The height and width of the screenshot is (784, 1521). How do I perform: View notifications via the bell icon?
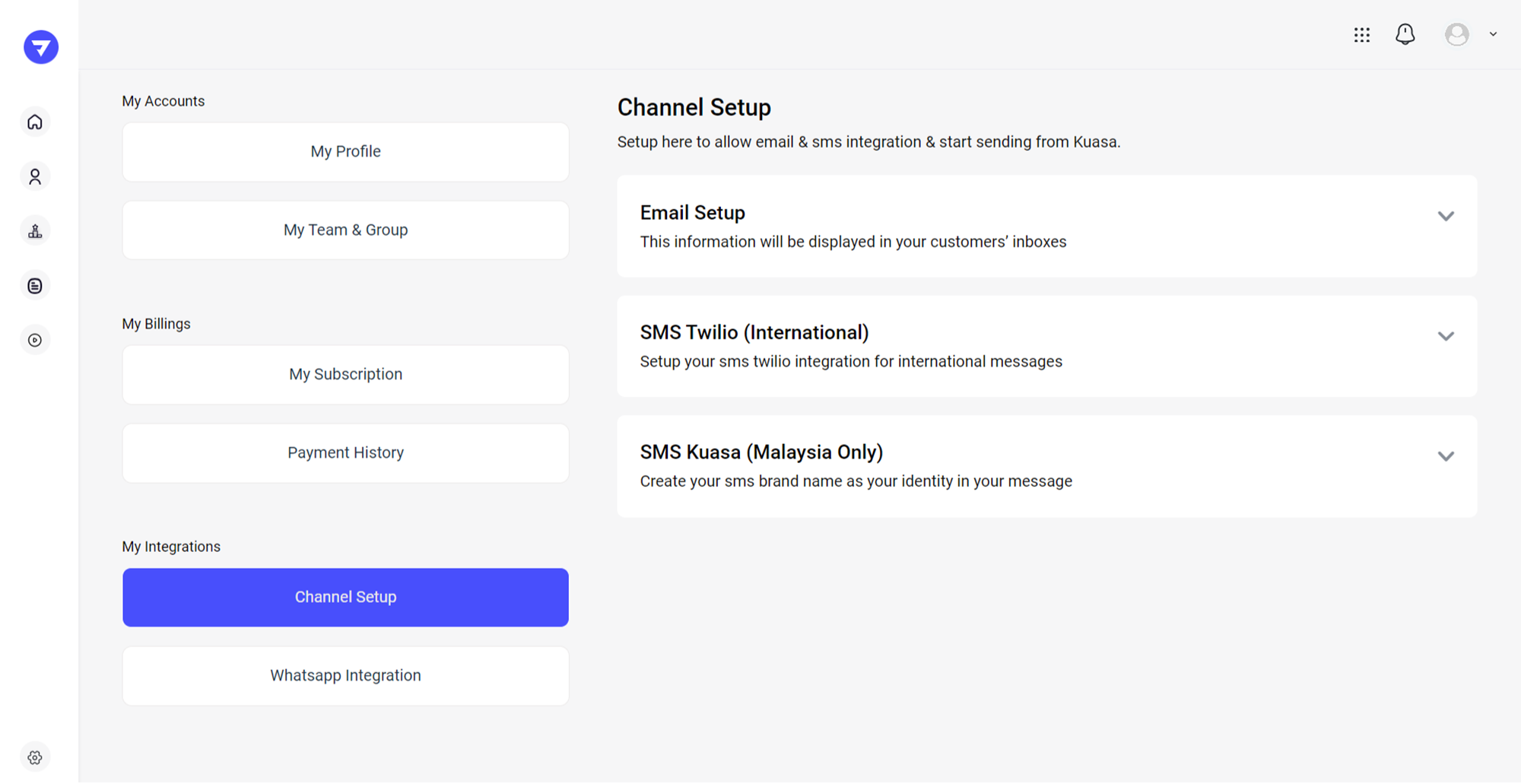tap(1405, 34)
